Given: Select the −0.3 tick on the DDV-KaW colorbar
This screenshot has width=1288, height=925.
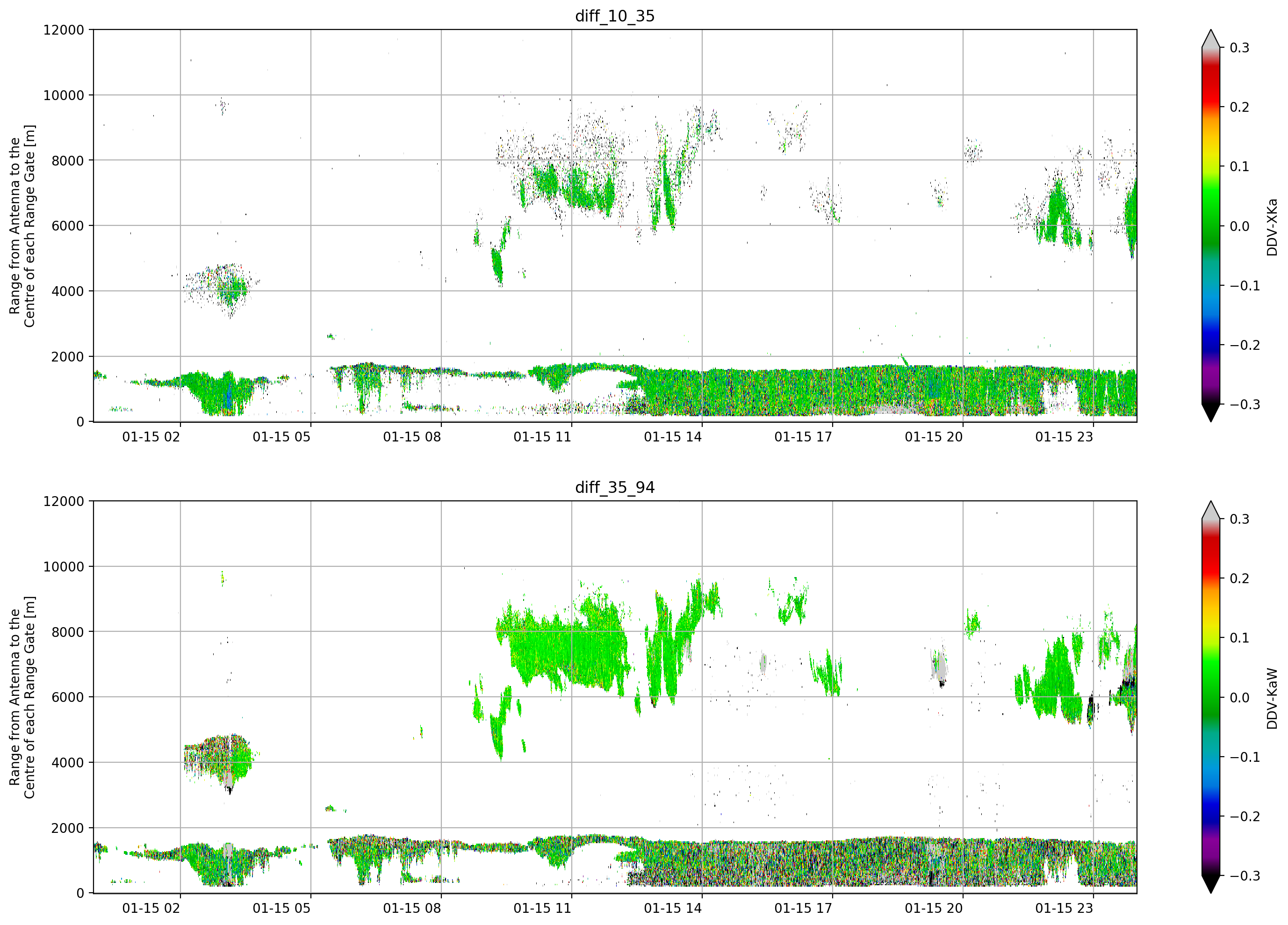Looking at the screenshot, I should 1245,876.
